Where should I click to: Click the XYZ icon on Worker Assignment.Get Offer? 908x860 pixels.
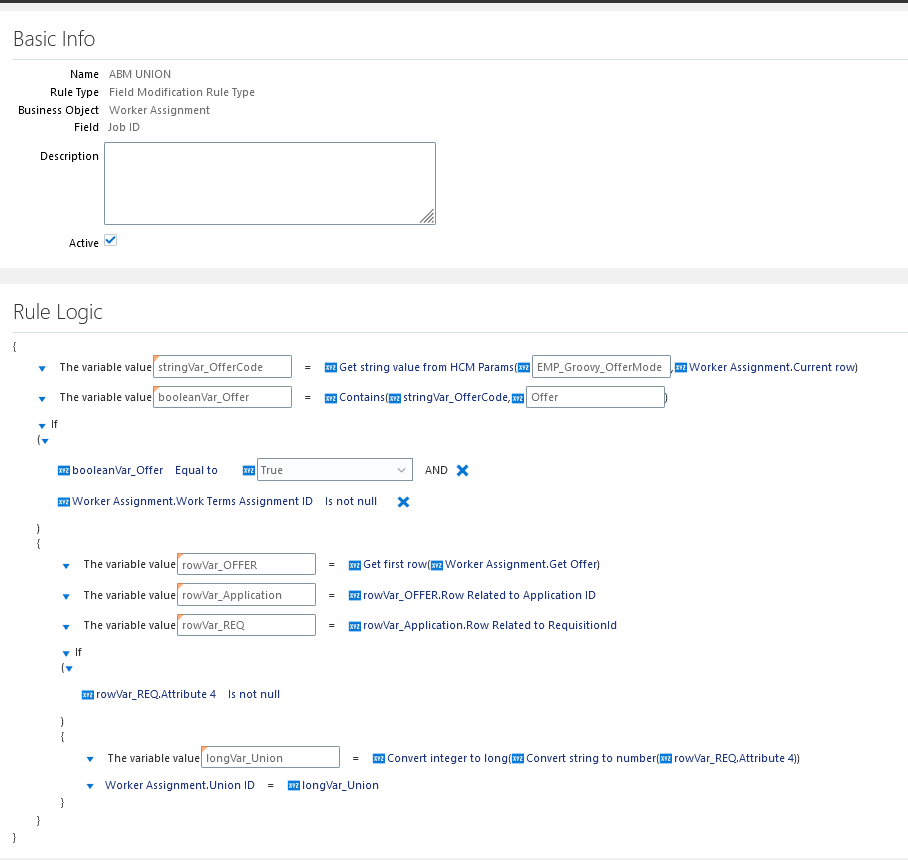(x=438, y=564)
